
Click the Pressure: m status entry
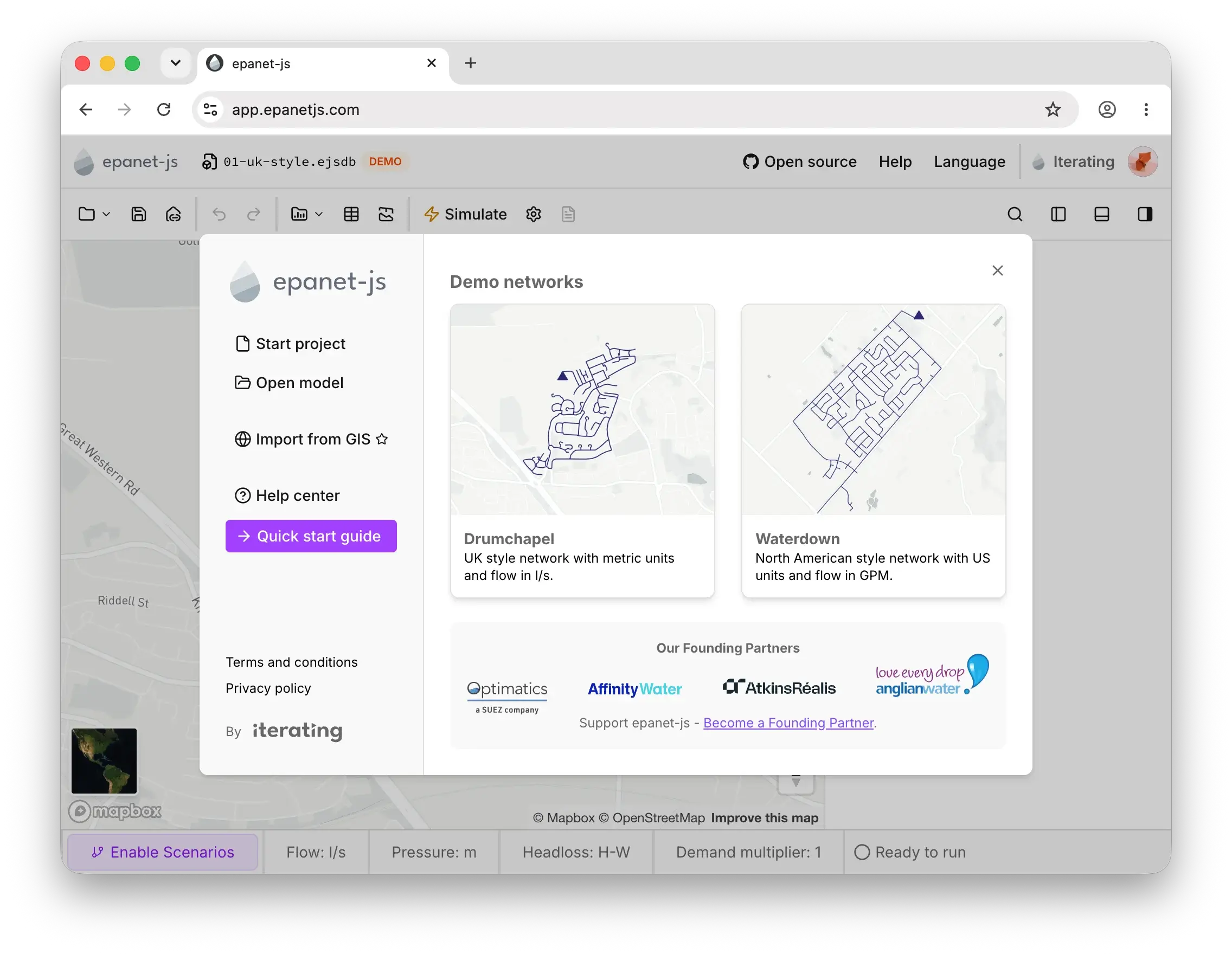pos(434,852)
